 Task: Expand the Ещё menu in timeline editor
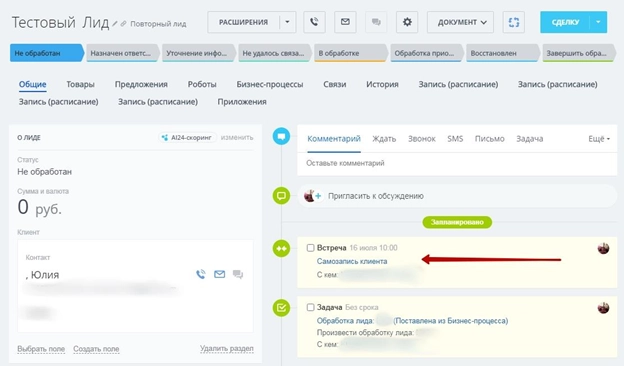click(x=599, y=138)
